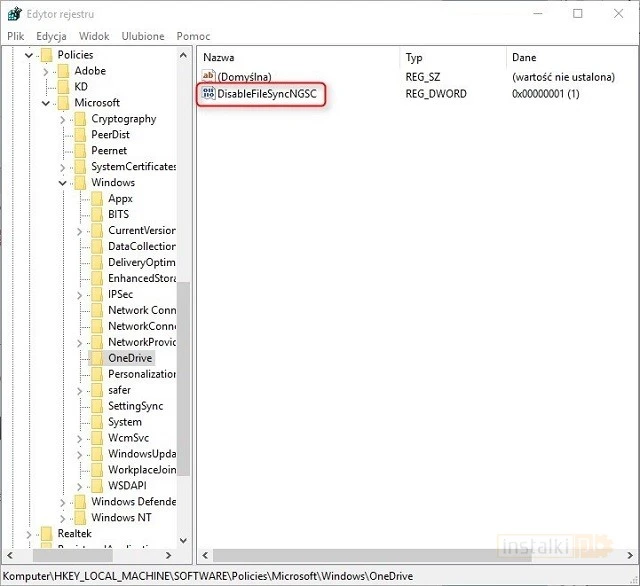This screenshot has width=640, height=586.
Task: Click the Windows Defender folder icon
Action: click(80, 502)
